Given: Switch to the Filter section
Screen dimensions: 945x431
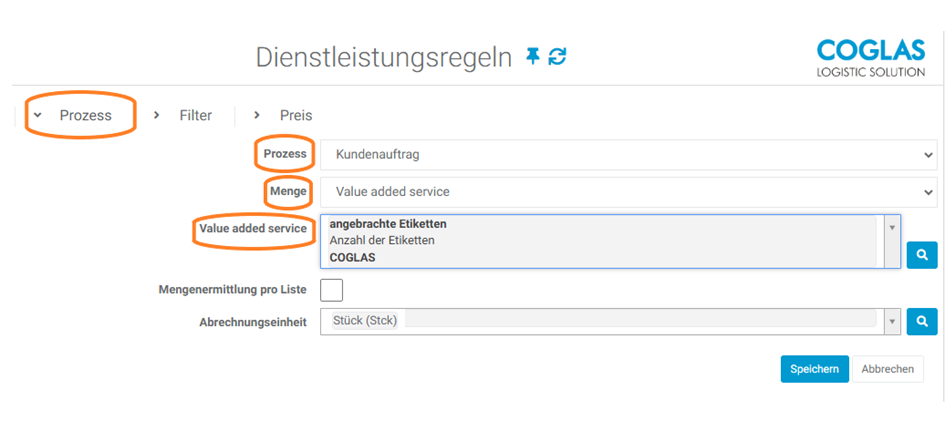Looking at the screenshot, I should point(195,115).
